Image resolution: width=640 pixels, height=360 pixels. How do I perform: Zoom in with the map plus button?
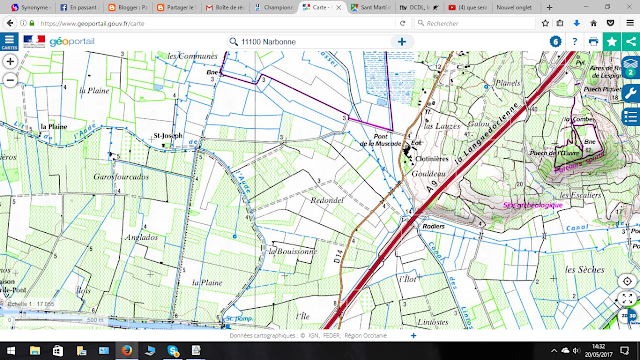10,62
